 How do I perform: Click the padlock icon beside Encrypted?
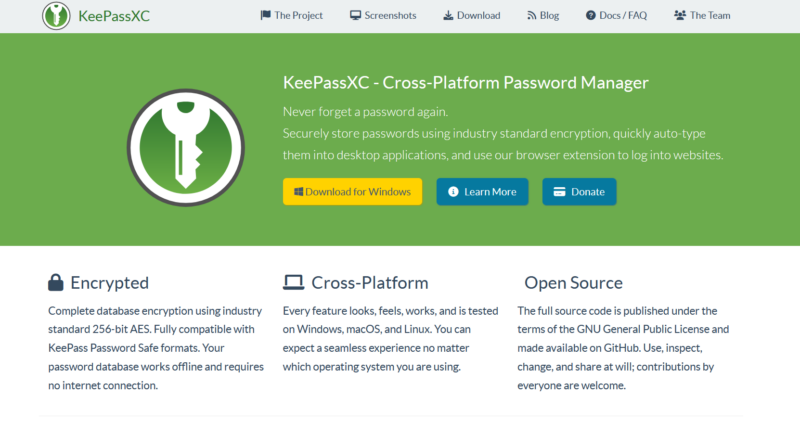click(x=56, y=282)
